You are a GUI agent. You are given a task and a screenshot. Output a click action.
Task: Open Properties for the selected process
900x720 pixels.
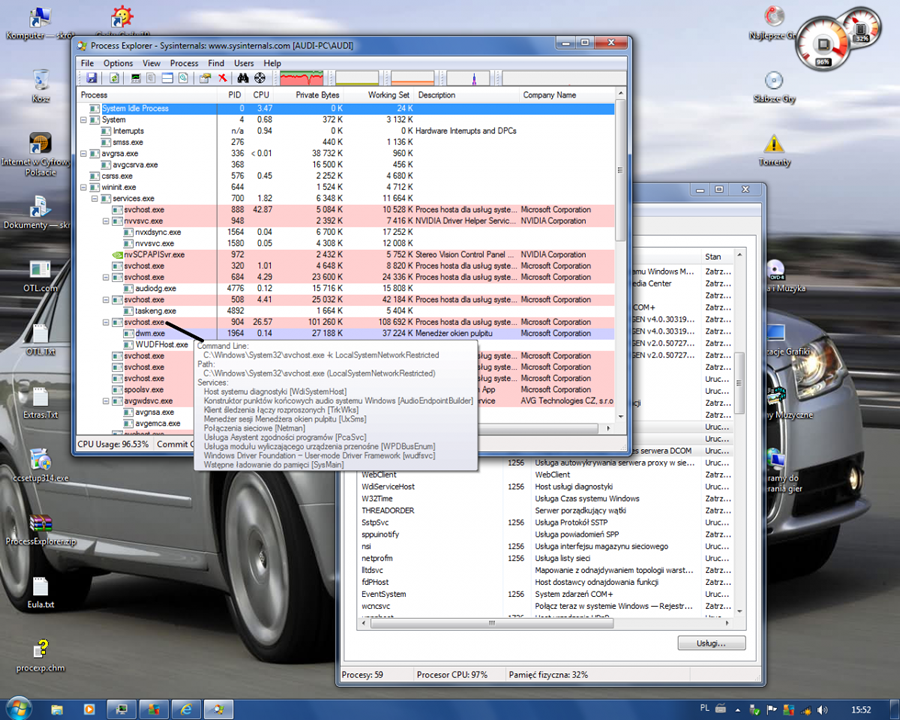pyautogui.click(x=205, y=78)
